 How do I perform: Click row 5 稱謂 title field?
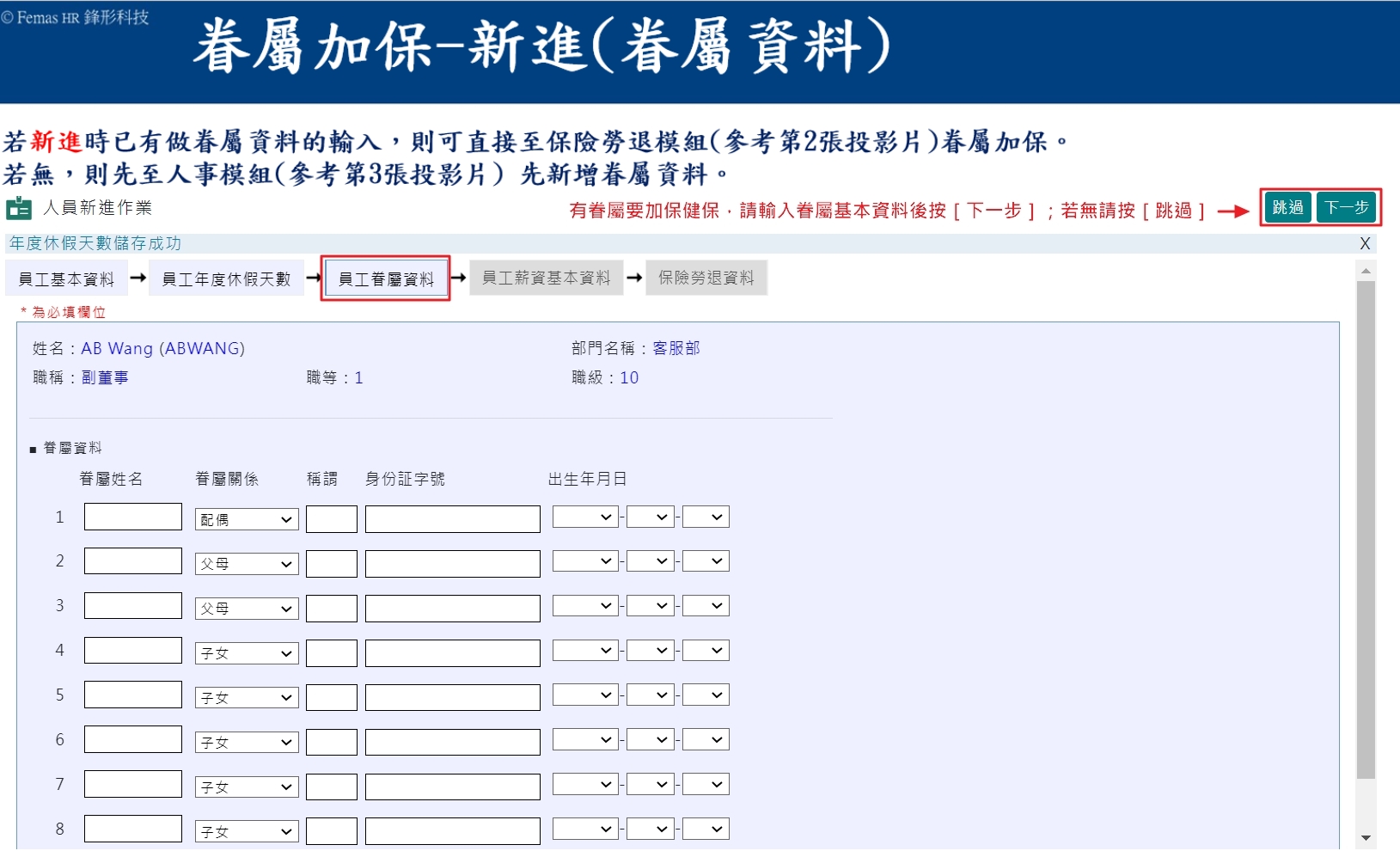(x=332, y=696)
